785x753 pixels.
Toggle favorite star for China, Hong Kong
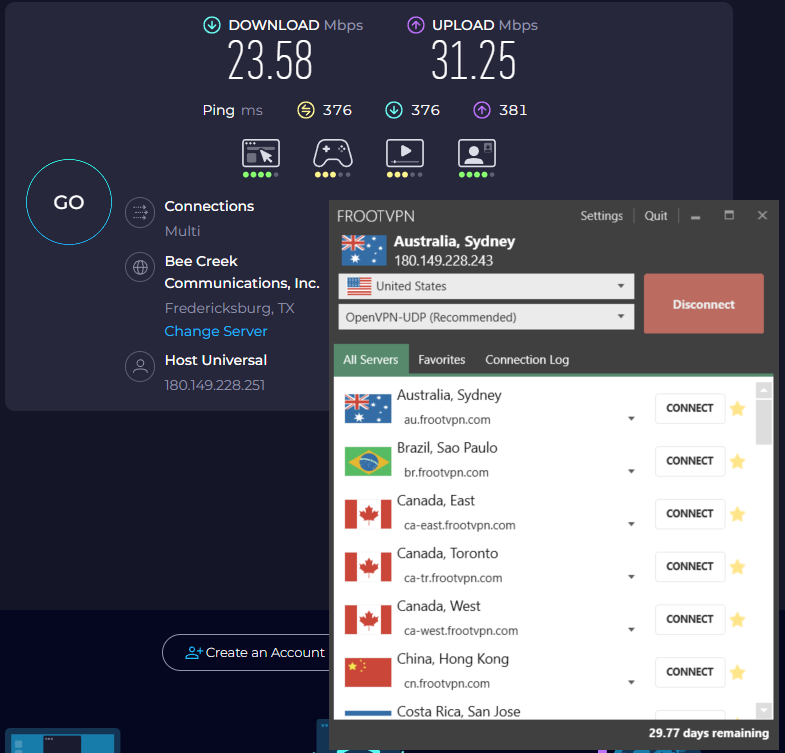point(737,672)
